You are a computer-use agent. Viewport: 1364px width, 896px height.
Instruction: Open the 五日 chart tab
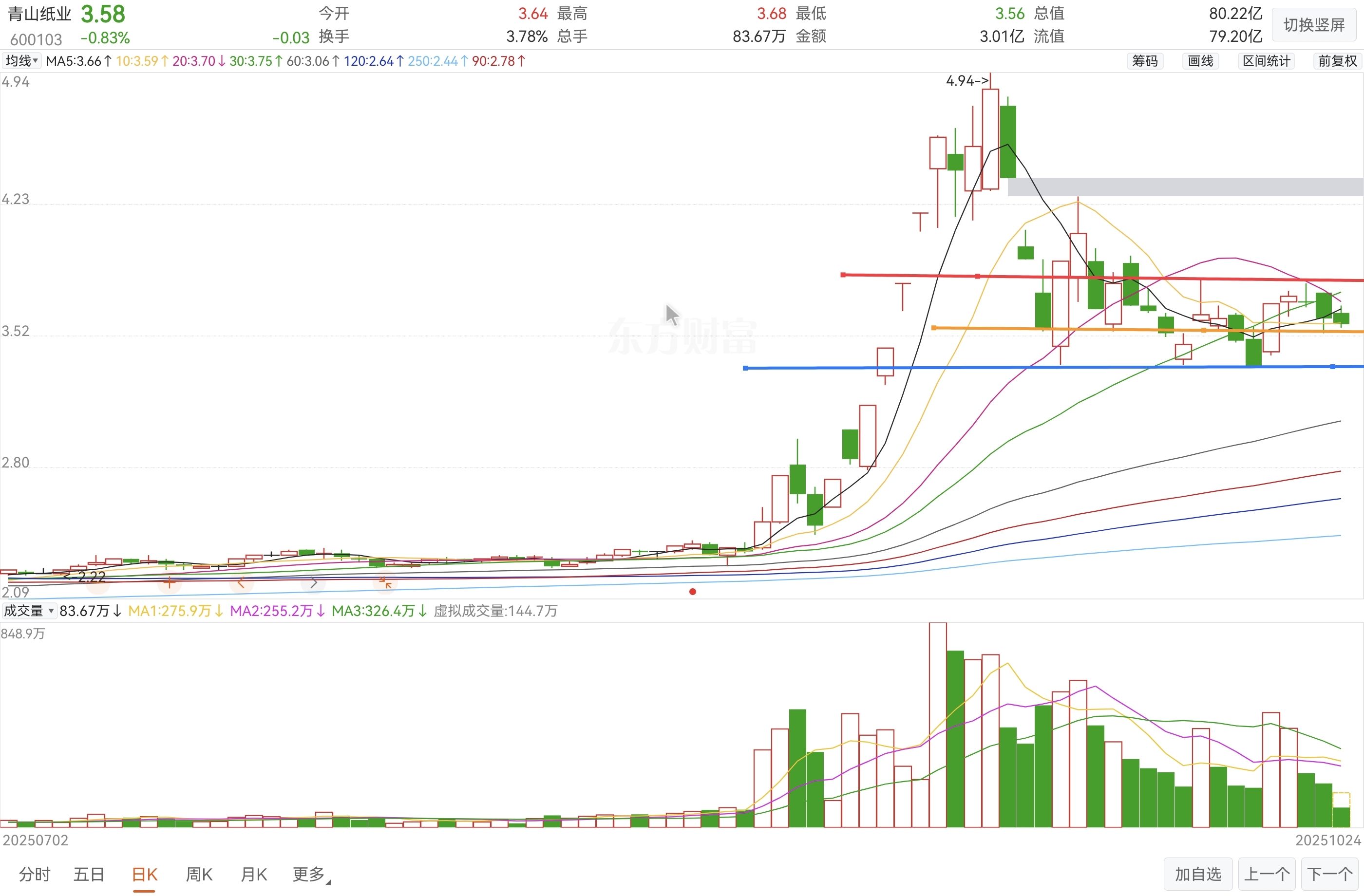coord(89,874)
